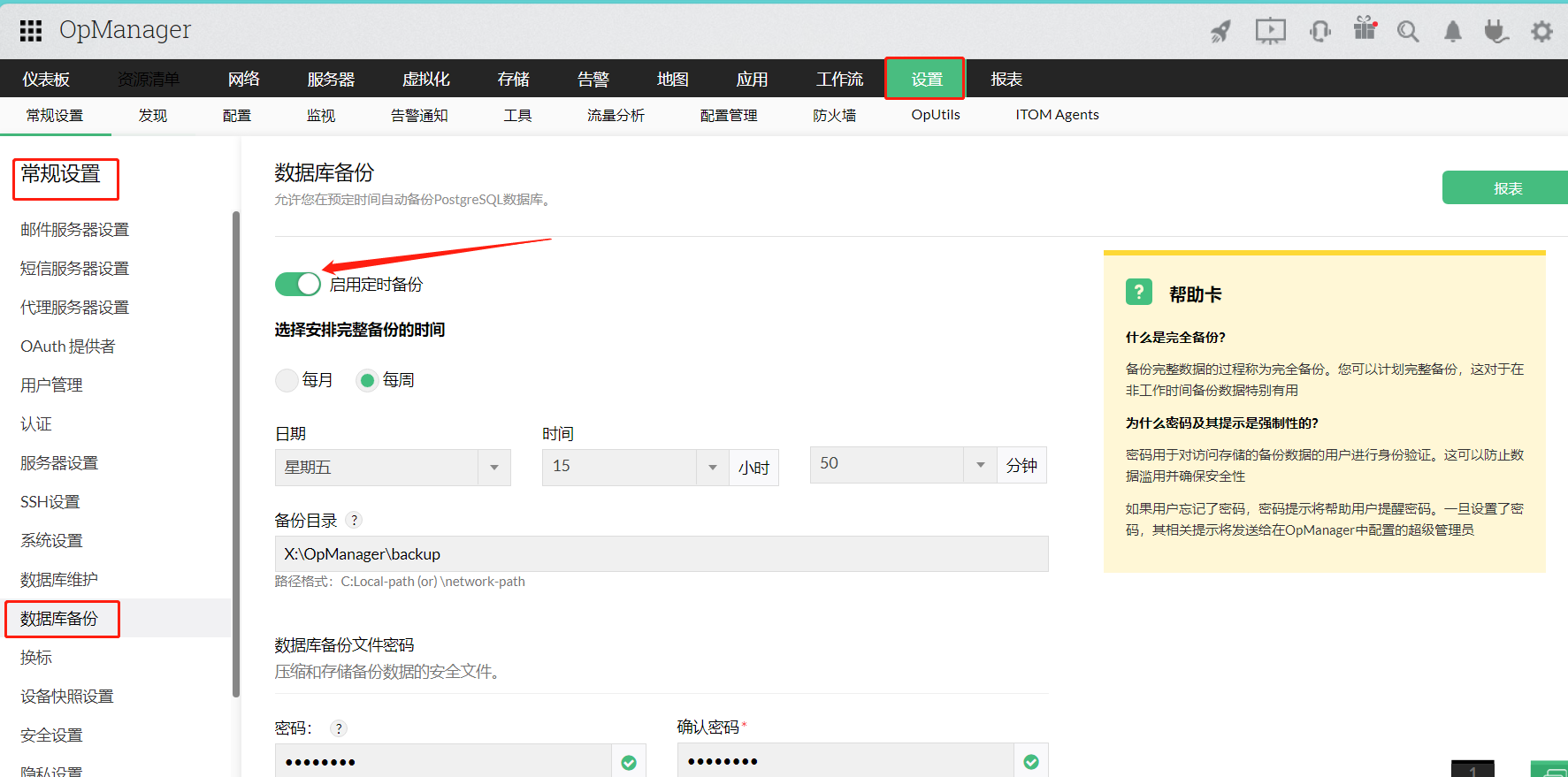This screenshot has width=1568, height=777.
Task: Switch to the 工具 sub-tab
Action: (518, 116)
